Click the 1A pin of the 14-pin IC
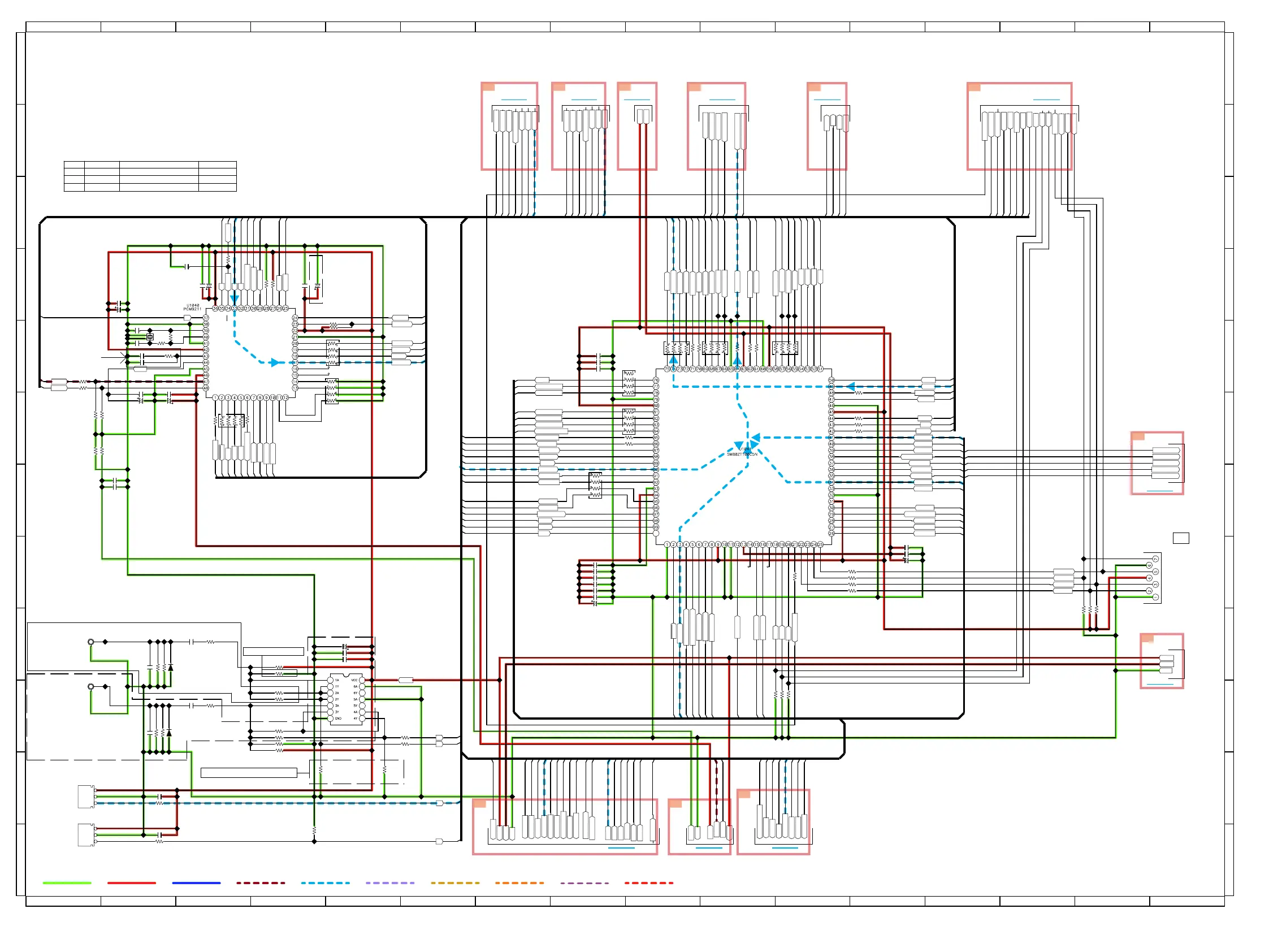Screen dimensions: 1282x952 pos(330,681)
